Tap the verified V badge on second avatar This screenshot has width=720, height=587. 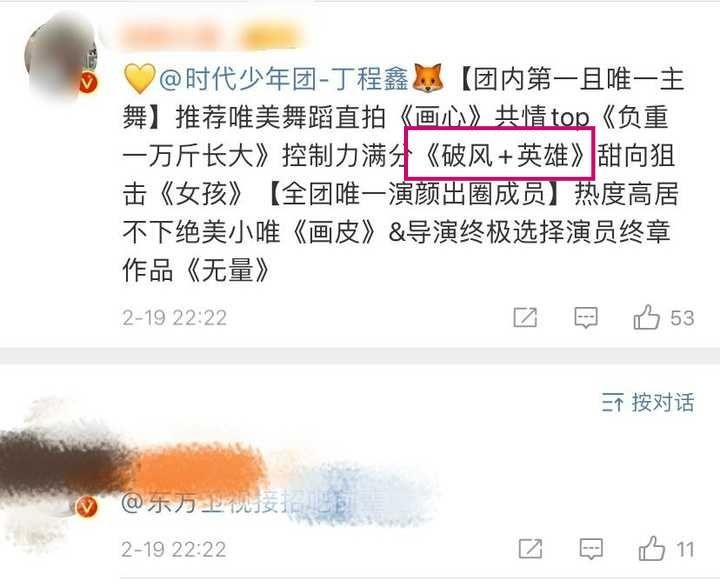[x=87, y=507]
